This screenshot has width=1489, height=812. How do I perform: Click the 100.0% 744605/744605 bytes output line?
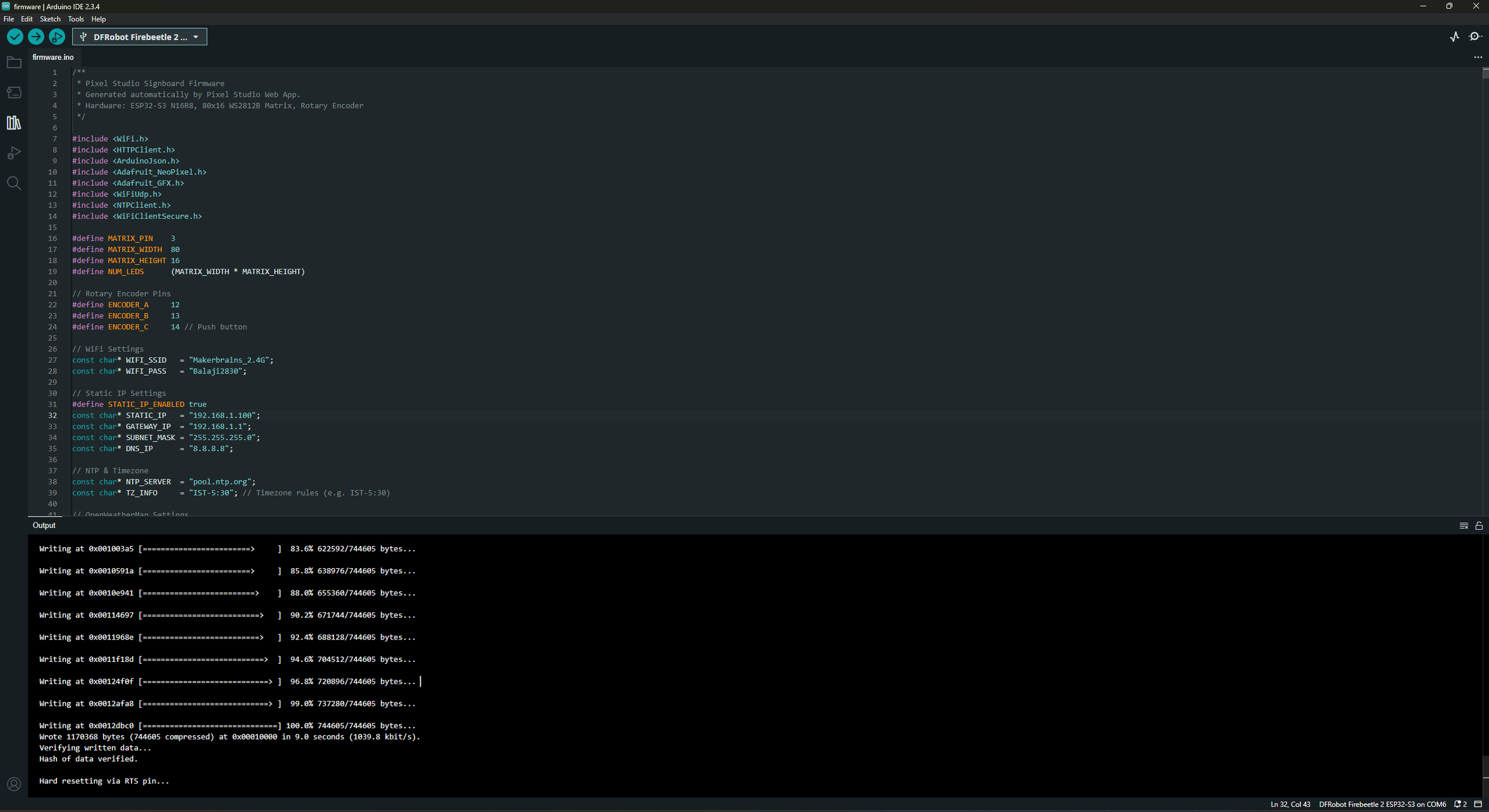pyautogui.click(x=228, y=726)
